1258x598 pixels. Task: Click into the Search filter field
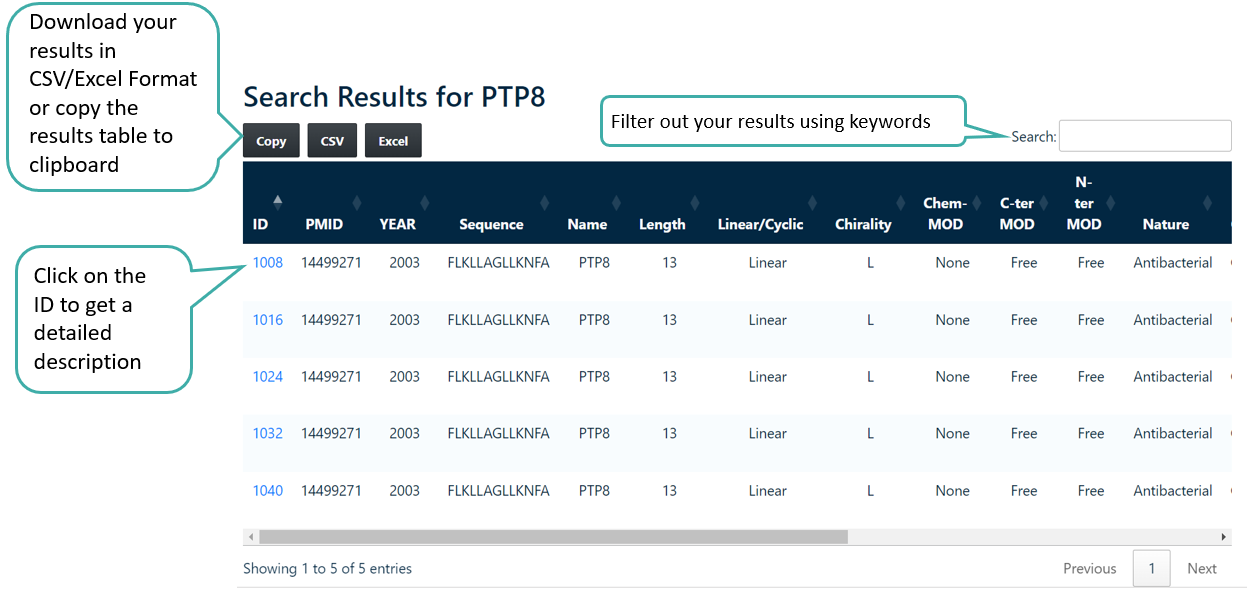[x=1144, y=136]
